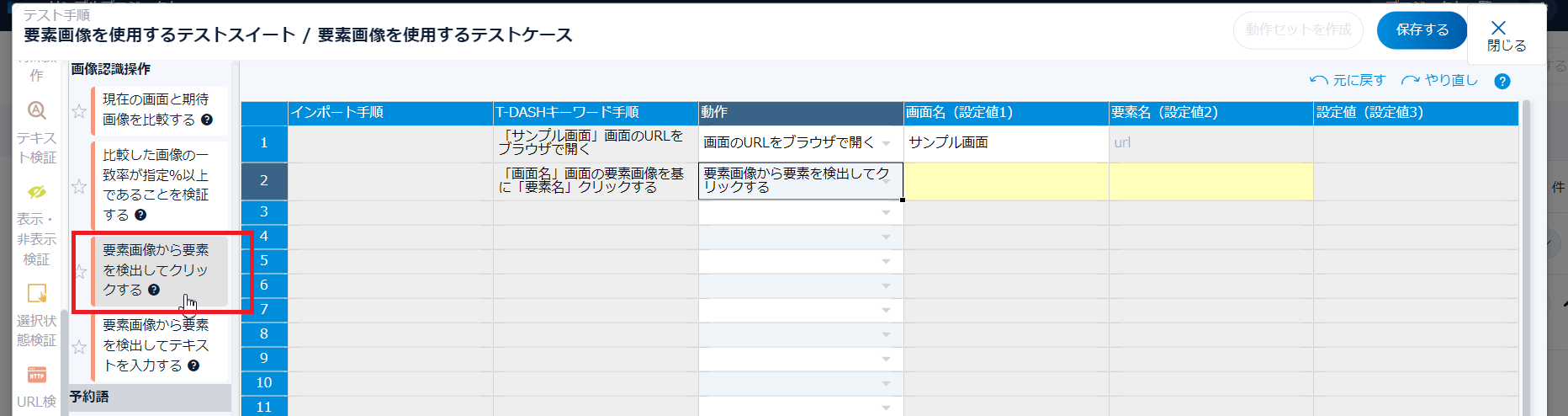Star the 現在の画面と期待画像を比較する keyword
Screen dimensions: 1568x416
coord(79,110)
